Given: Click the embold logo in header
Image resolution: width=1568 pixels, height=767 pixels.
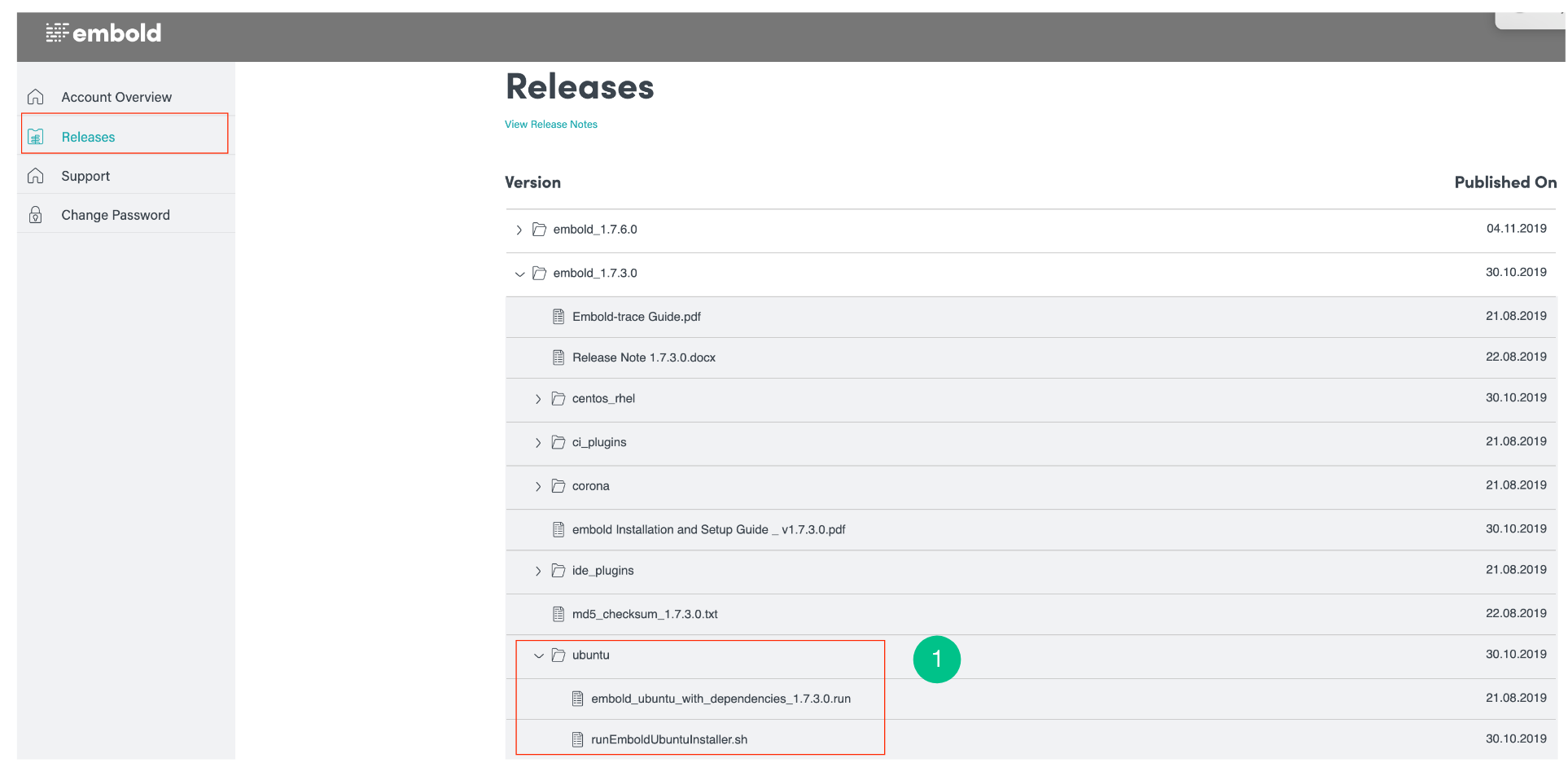Looking at the screenshot, I should tap(103, 33).
